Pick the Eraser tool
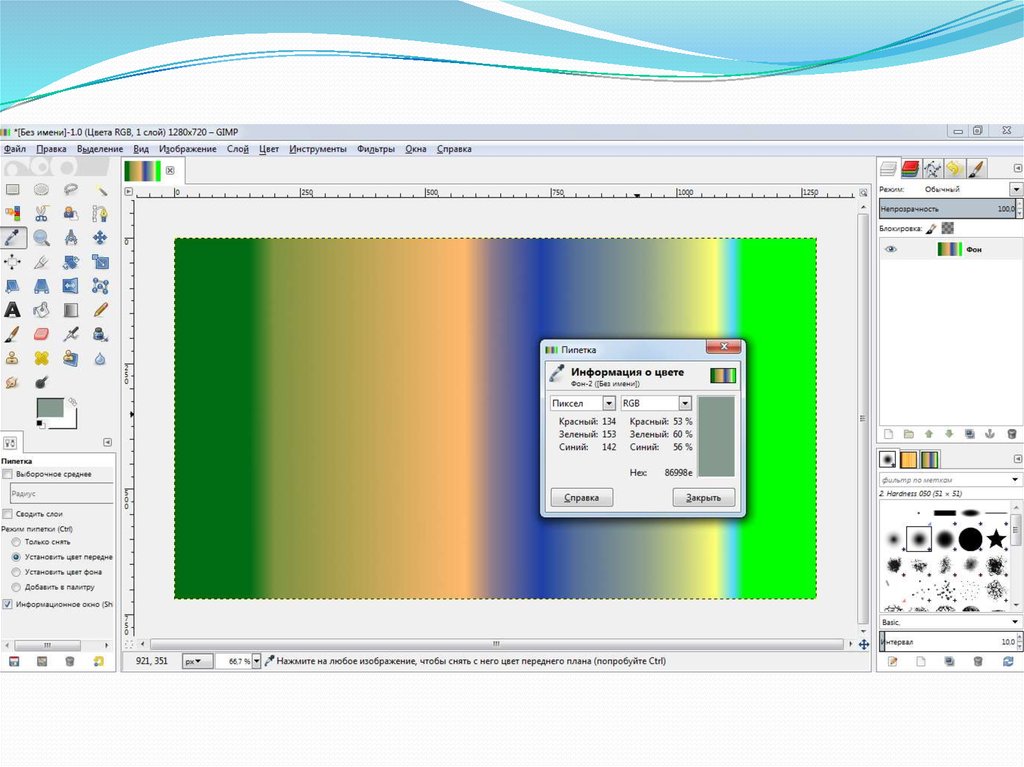 [42, 334]
